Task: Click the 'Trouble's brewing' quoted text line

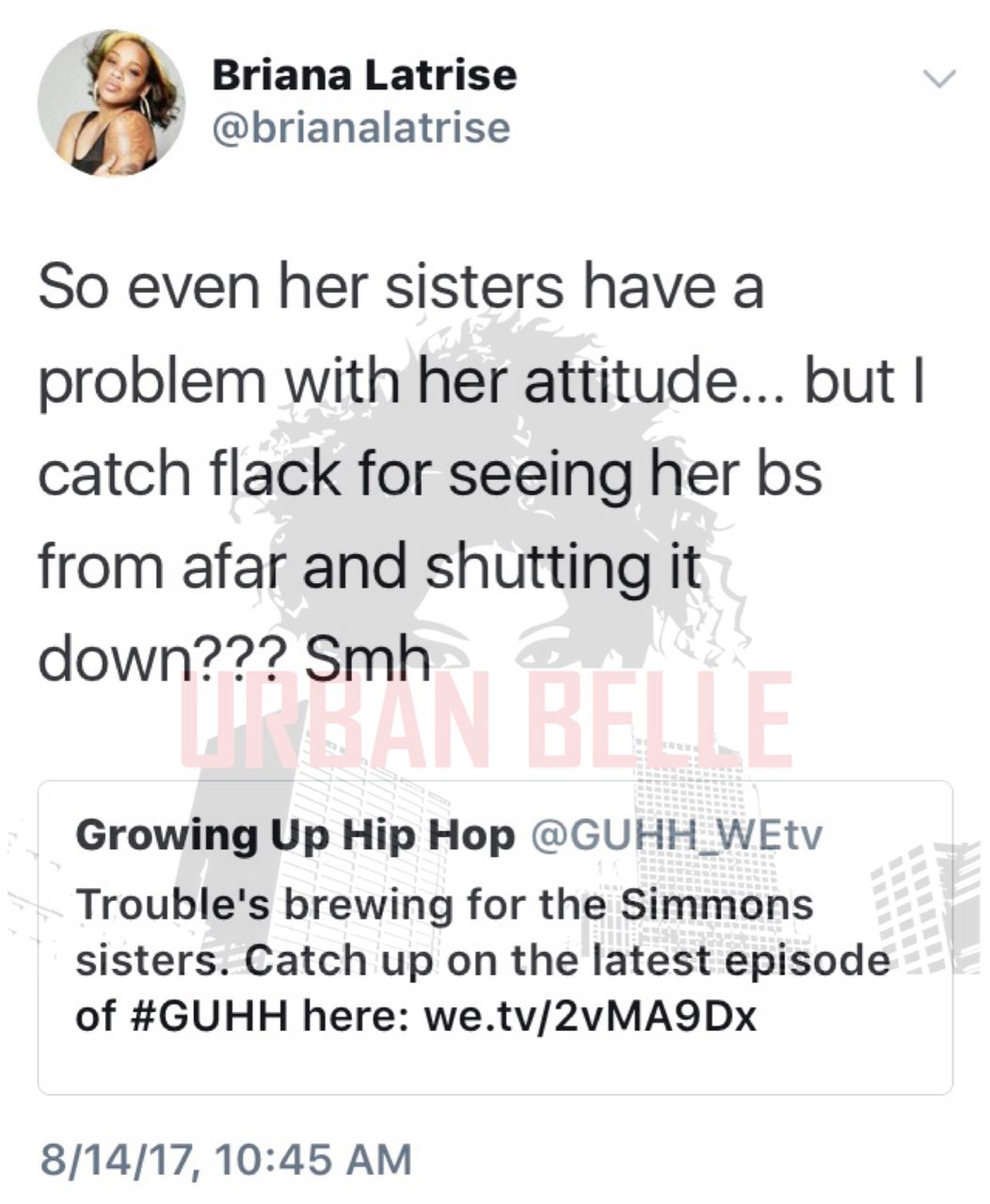Action: tap(443, 905)
